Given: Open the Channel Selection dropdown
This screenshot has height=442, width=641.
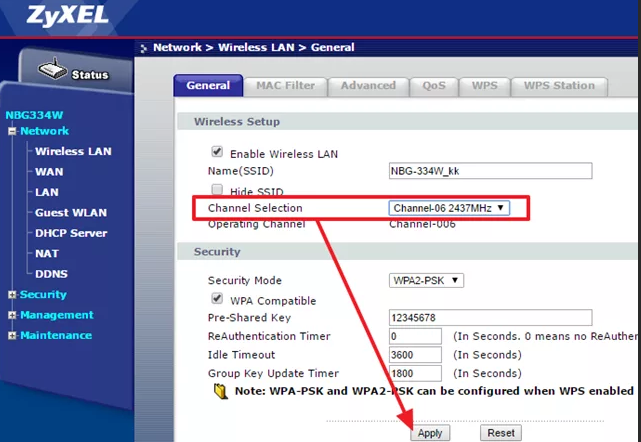Looking at the screenshot, I should coord(449,208).
